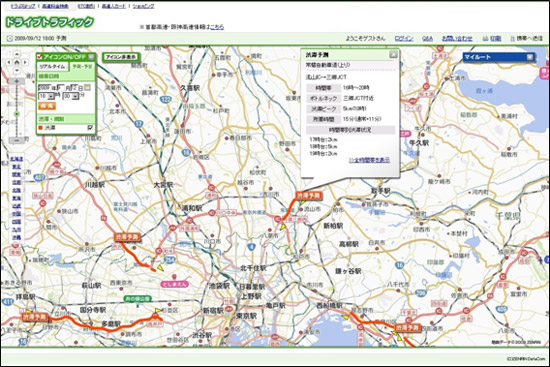The height and width of the screenshot is (367, 550).
Task: Open the hour dropdown
Action: click(x=47, y=96)
